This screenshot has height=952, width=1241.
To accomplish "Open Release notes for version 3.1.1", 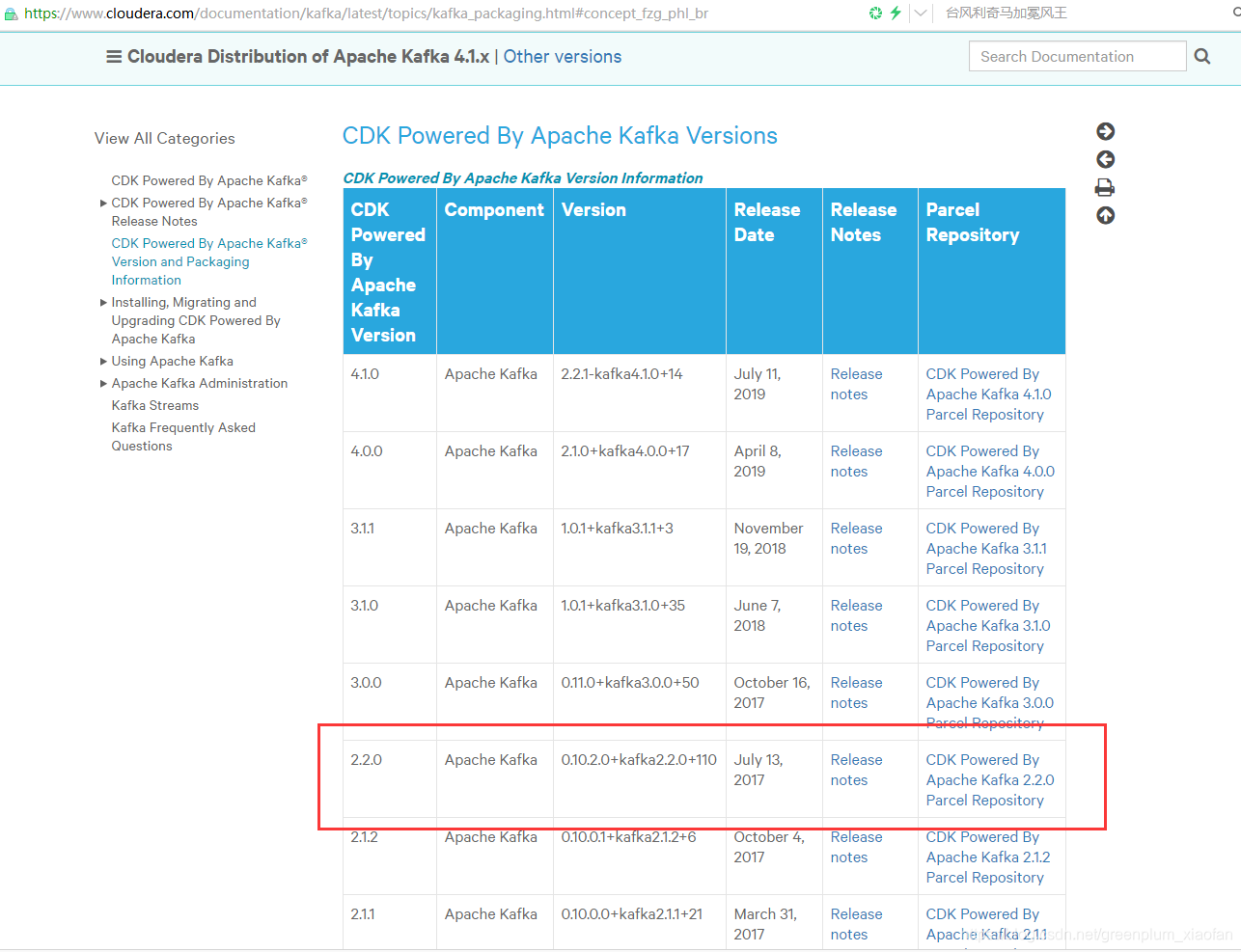I will (856, 538).
